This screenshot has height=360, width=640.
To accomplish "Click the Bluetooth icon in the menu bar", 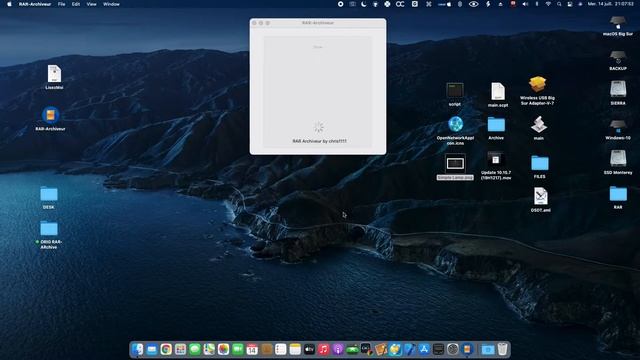I will 537,4.
